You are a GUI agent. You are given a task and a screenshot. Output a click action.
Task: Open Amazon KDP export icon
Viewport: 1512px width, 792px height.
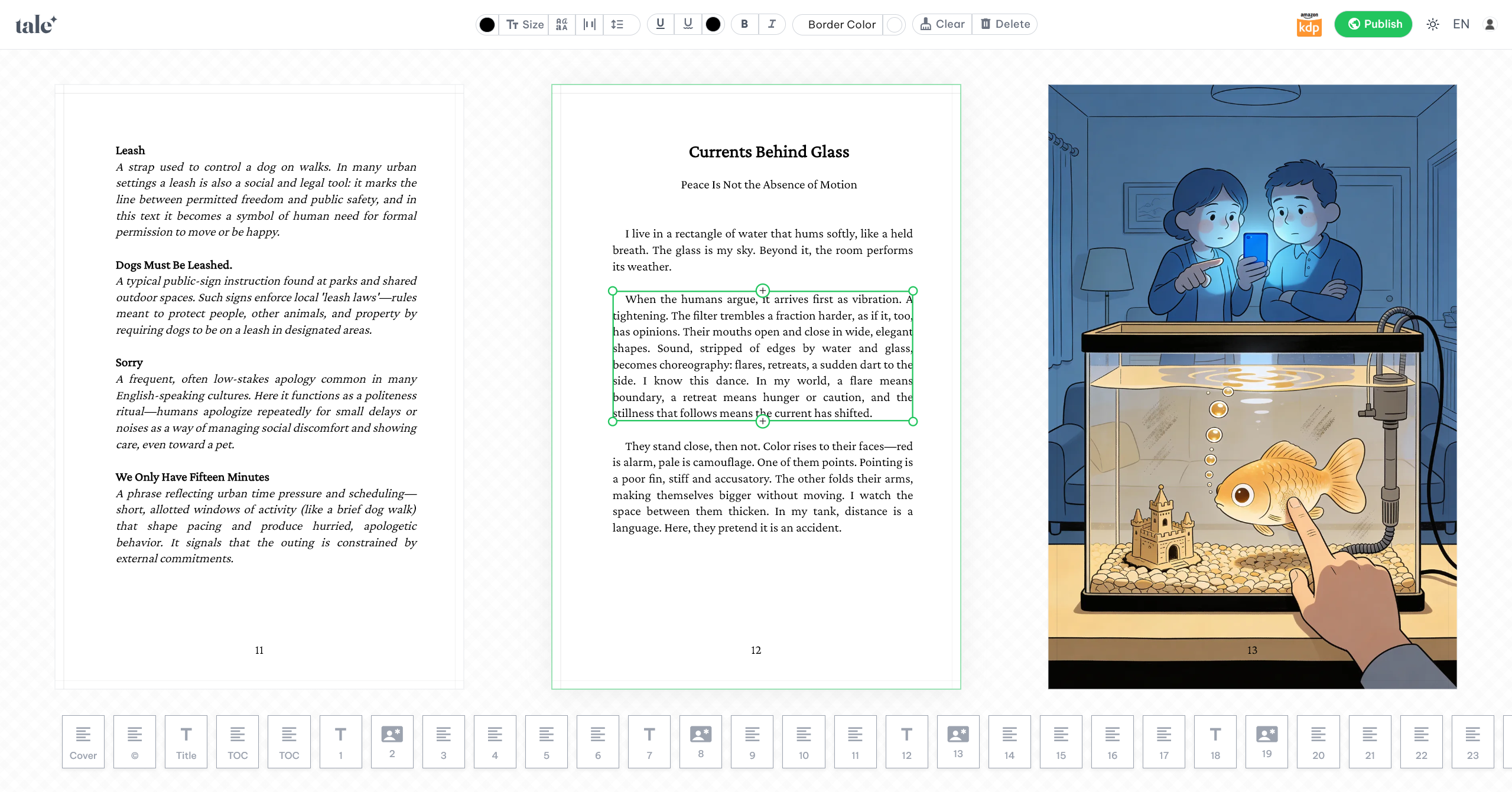(1309, 25)
